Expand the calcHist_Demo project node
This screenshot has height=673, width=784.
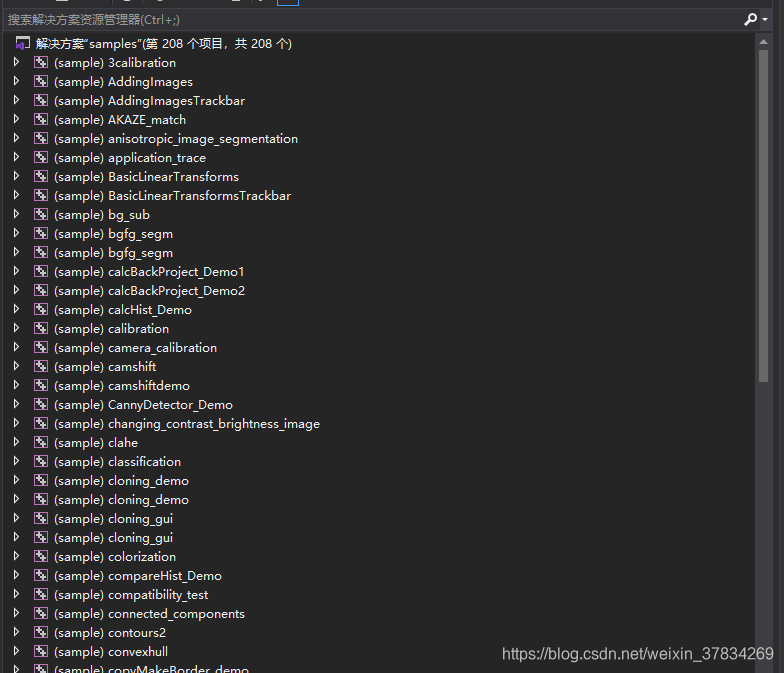pyautogui.click(x=16, y=309)
